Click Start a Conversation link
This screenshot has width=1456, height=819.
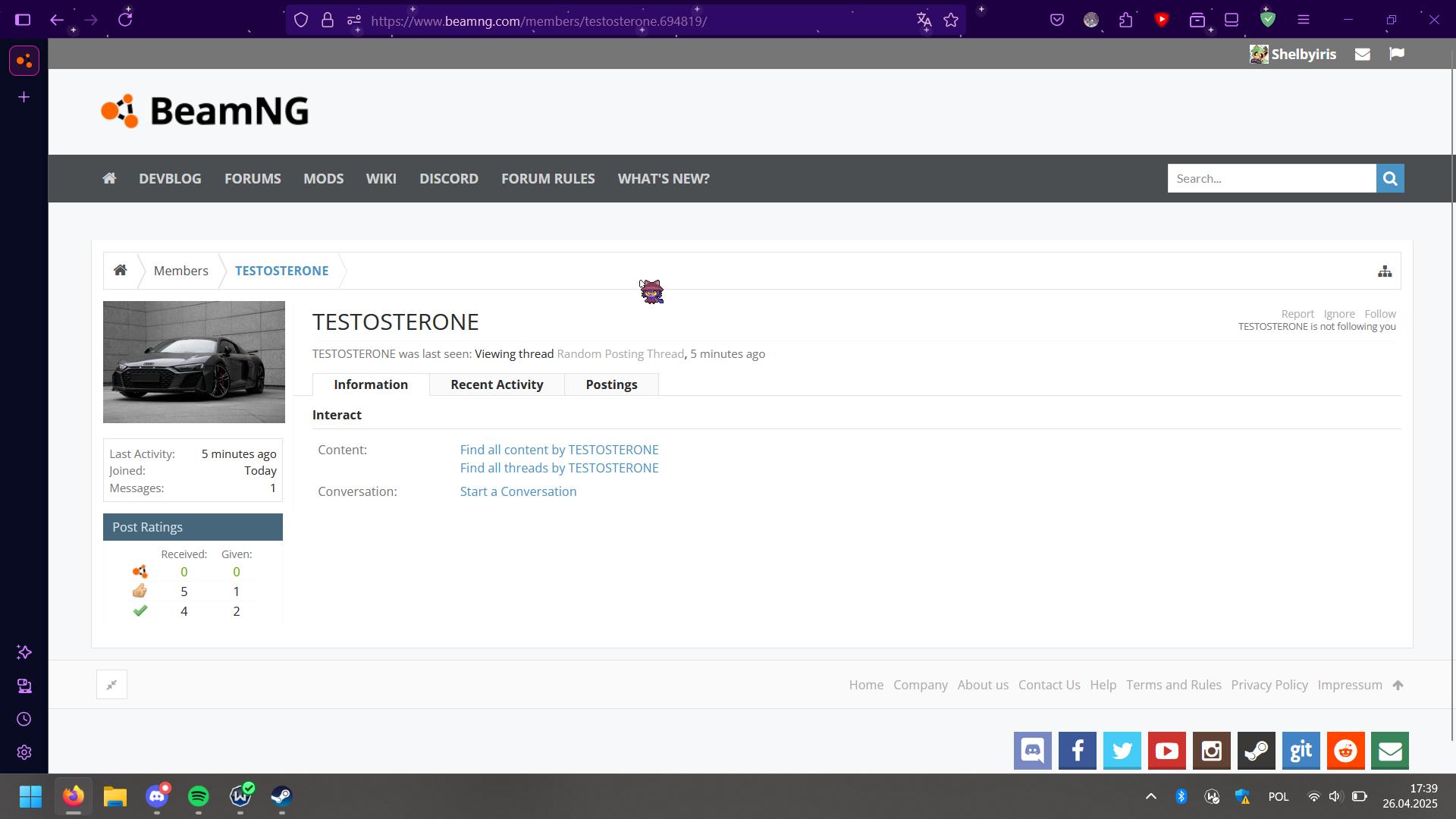[518, 491]
